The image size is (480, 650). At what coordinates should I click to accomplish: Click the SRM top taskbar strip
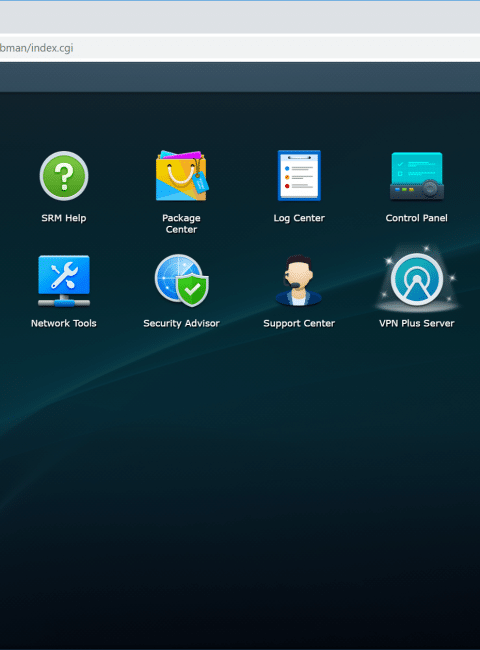[240, 77]
